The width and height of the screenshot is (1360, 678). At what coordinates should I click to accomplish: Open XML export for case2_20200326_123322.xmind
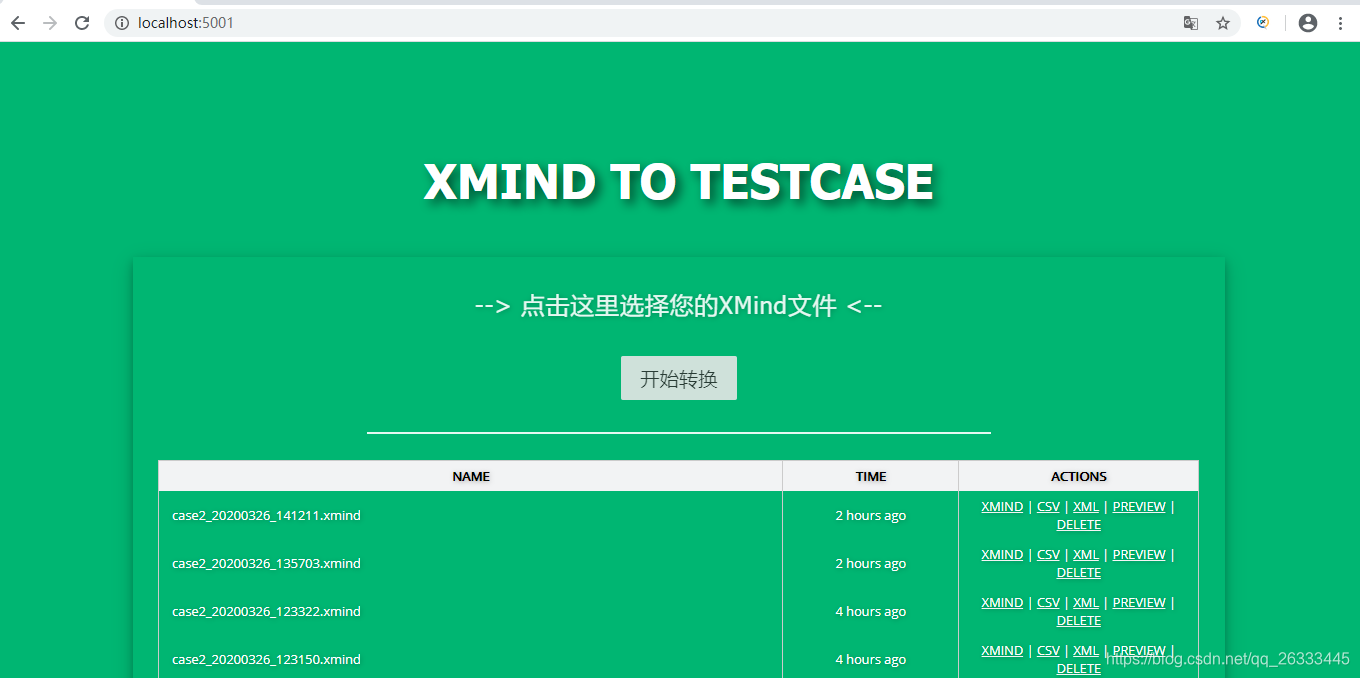1085,602
